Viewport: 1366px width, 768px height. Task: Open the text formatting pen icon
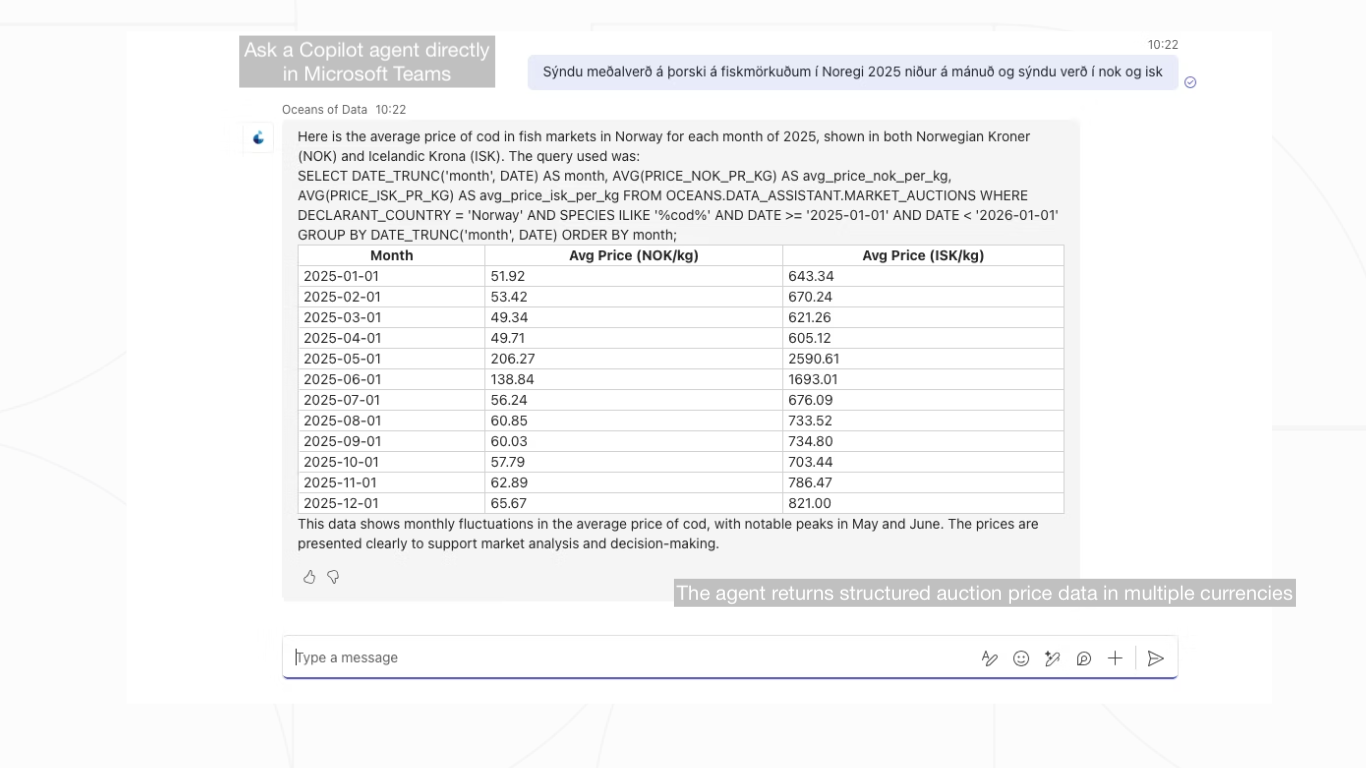point(989,658)
